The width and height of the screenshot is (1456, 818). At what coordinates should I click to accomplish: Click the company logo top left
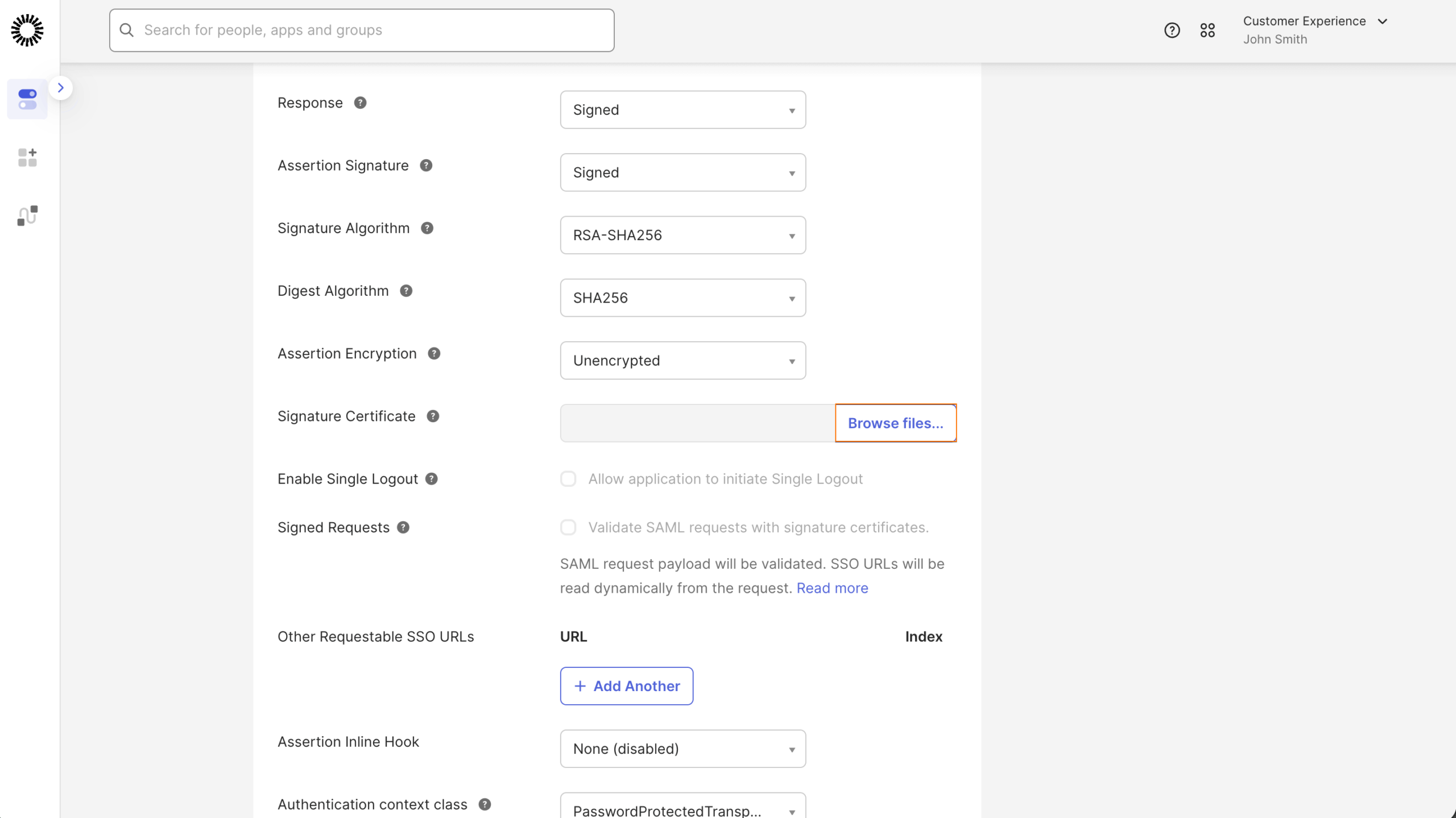(27, 30)
